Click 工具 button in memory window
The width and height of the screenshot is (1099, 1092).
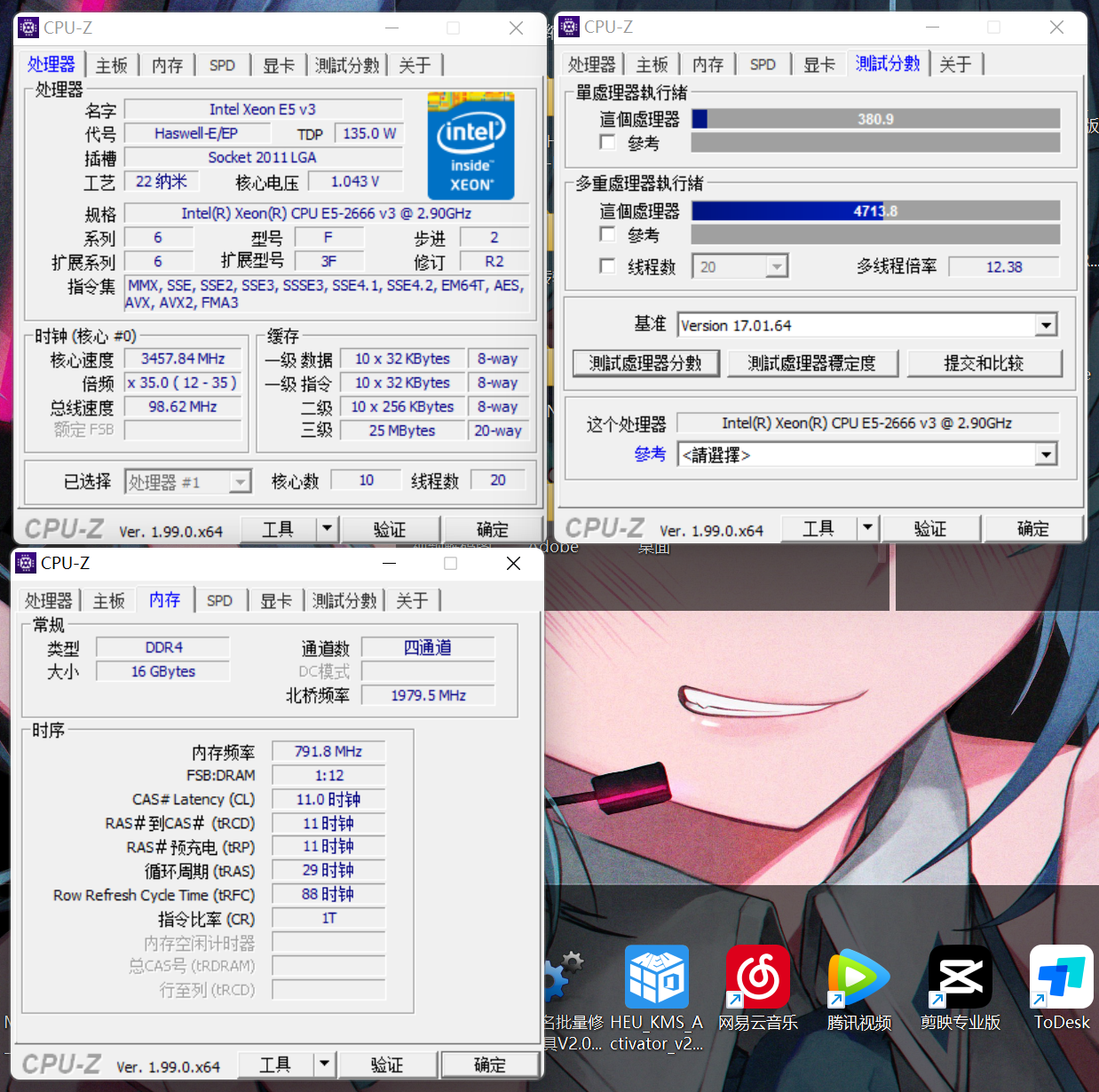pos(275,1064)
